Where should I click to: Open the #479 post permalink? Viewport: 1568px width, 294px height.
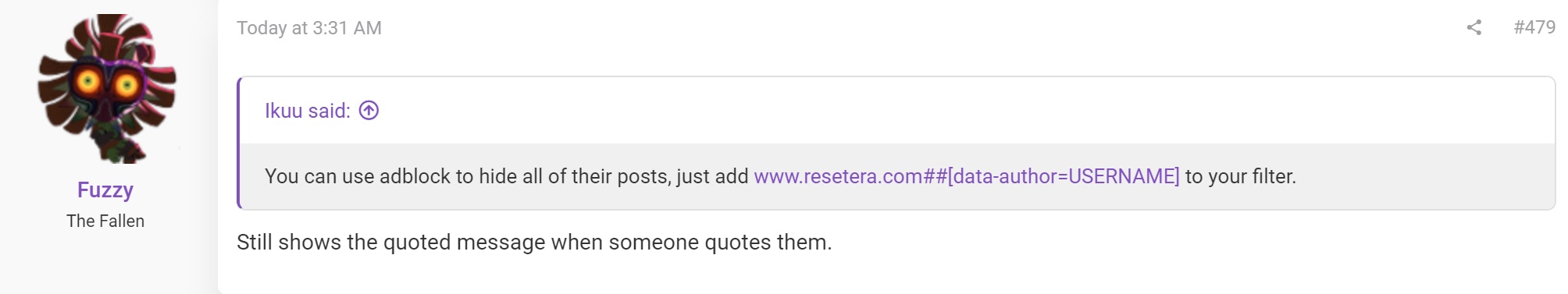[1534, 27]
